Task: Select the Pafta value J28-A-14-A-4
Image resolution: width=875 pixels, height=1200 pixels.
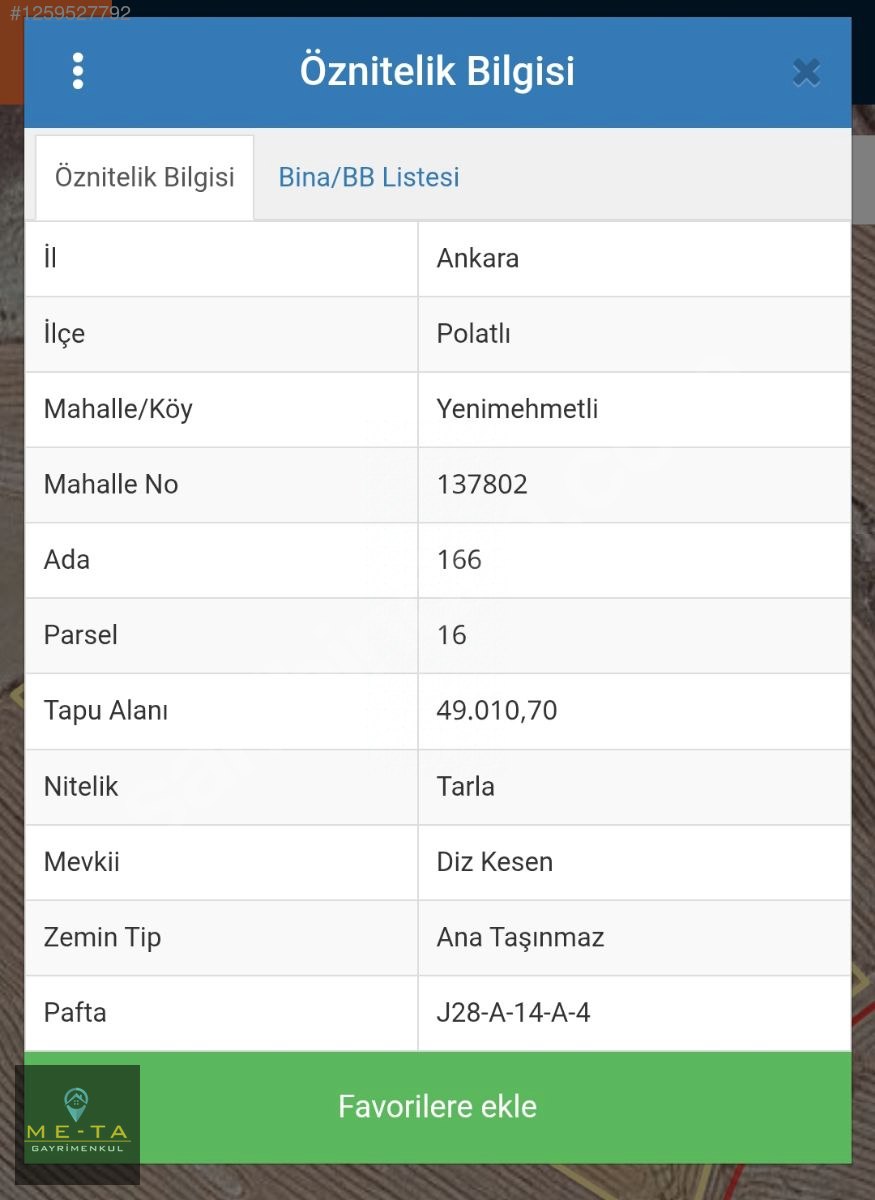Action: [x=514, y=1013]
